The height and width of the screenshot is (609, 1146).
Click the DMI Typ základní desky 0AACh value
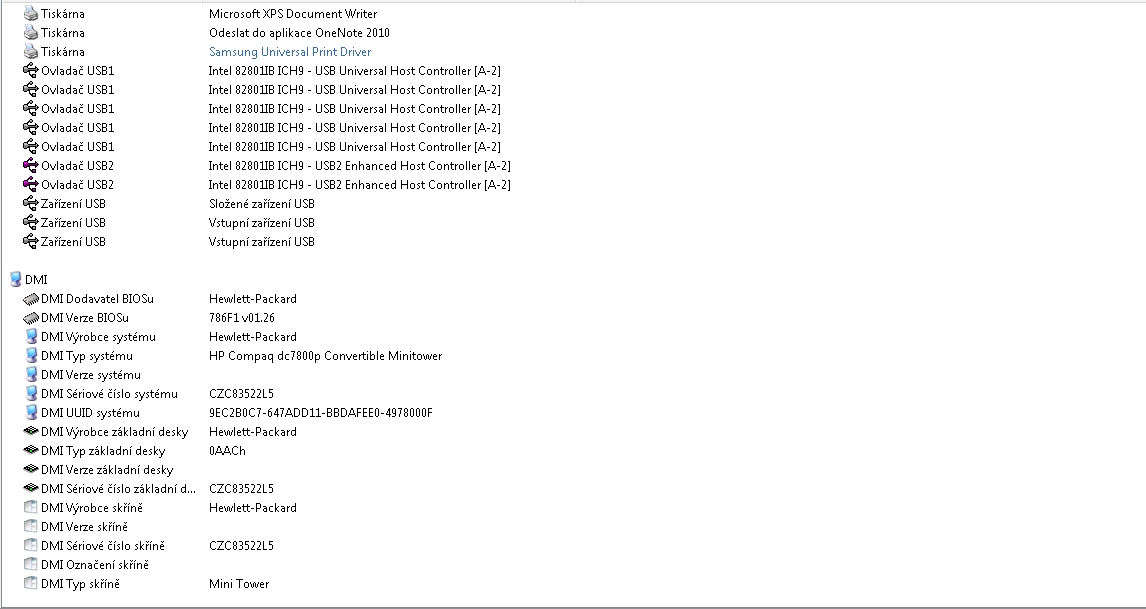227,451
